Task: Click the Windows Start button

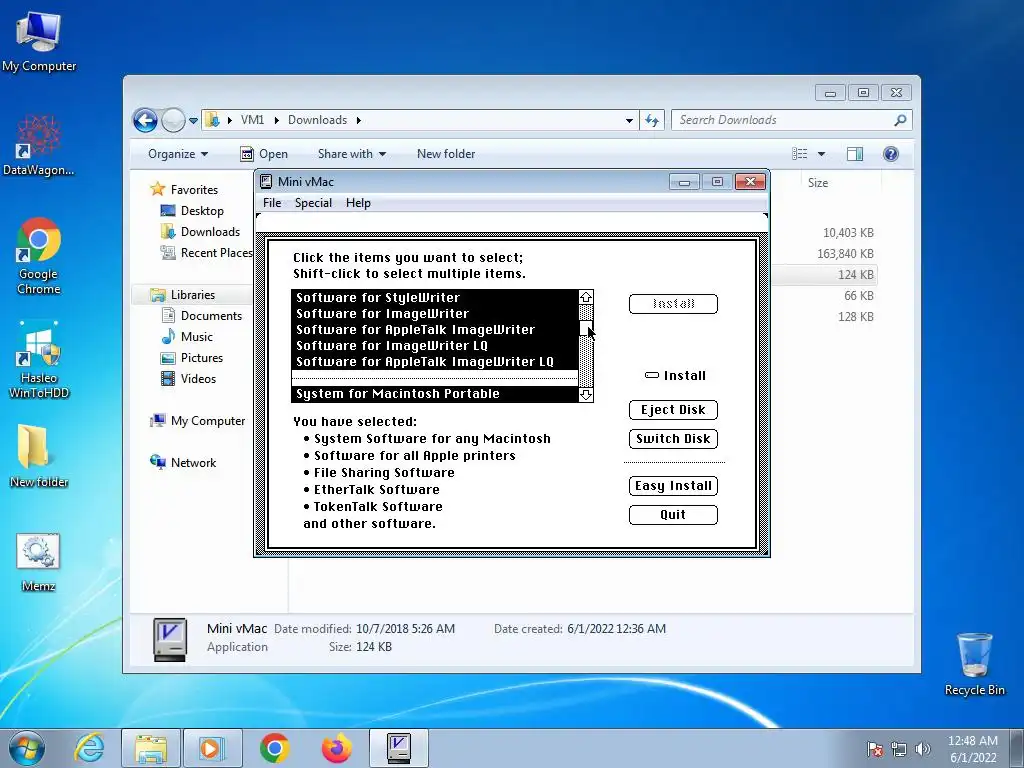Action: click(27, 748)
